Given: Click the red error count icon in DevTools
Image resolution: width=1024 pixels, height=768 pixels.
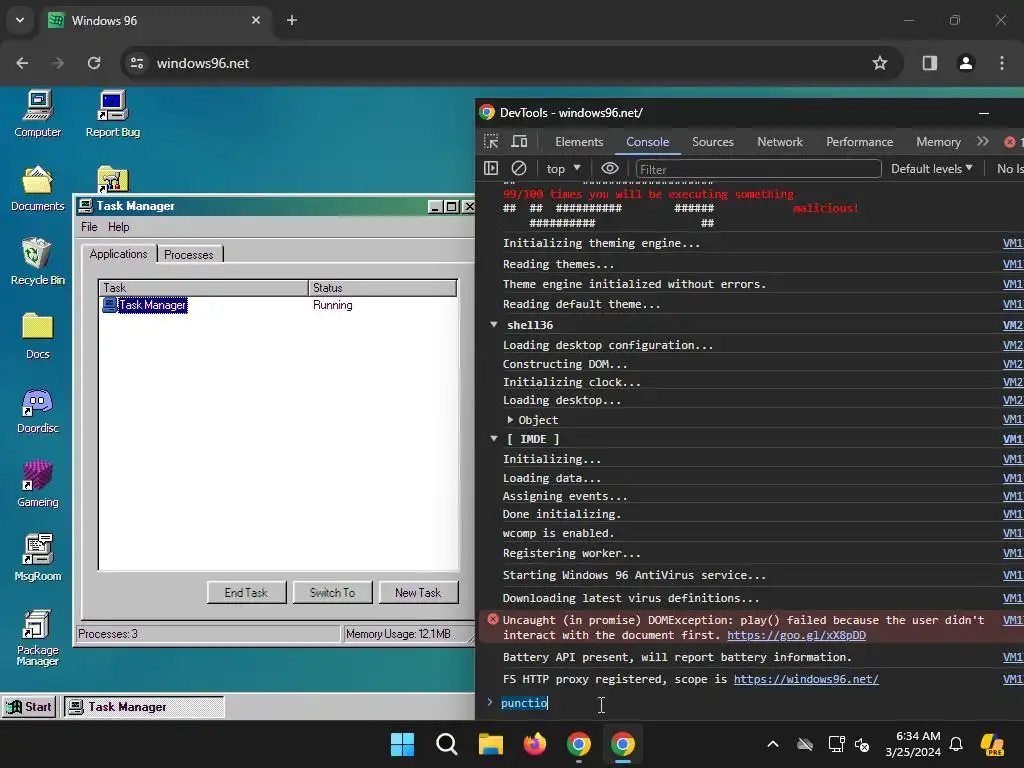Looking at the screenshot, I should tap(1010, 142).
